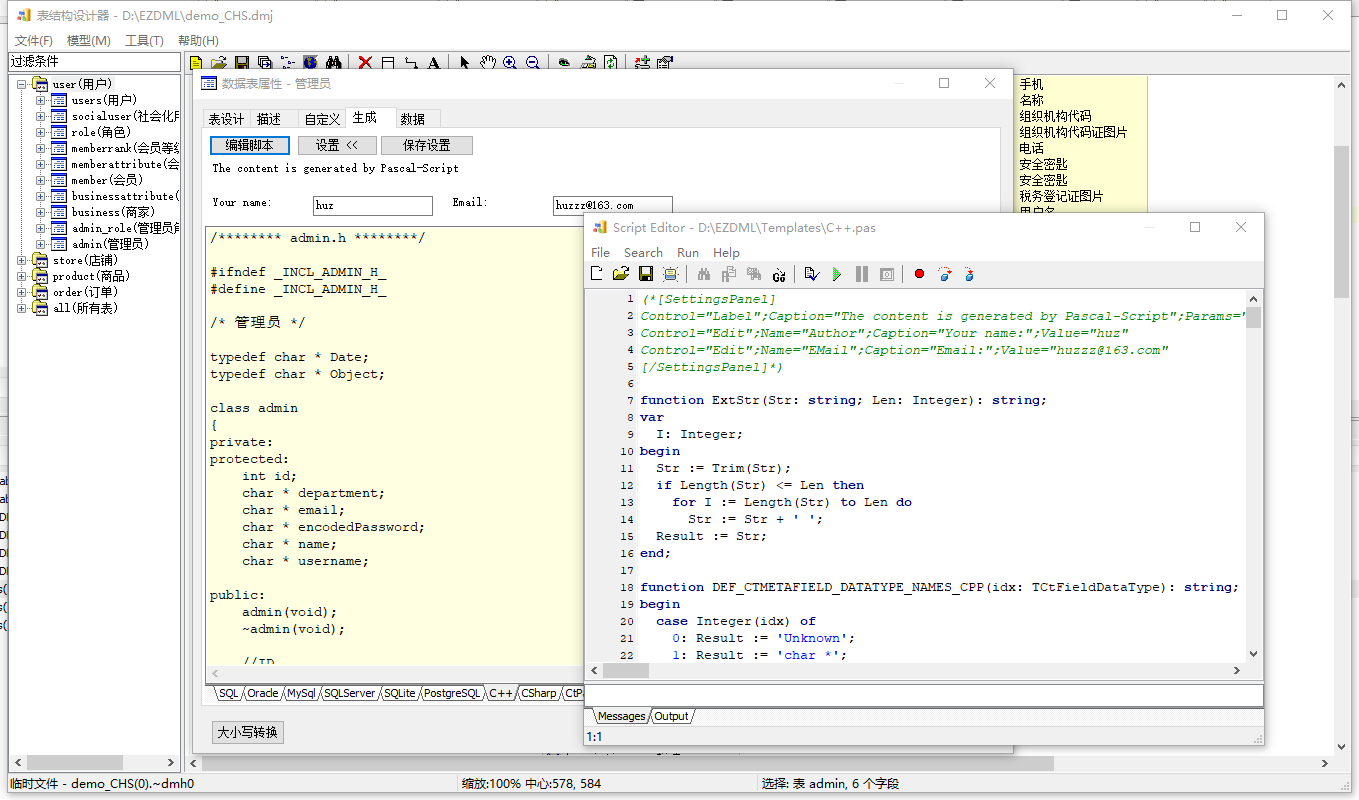Open the 文件(F) menu
Viewport: 1359px width, 800px height.
[34, 40]
